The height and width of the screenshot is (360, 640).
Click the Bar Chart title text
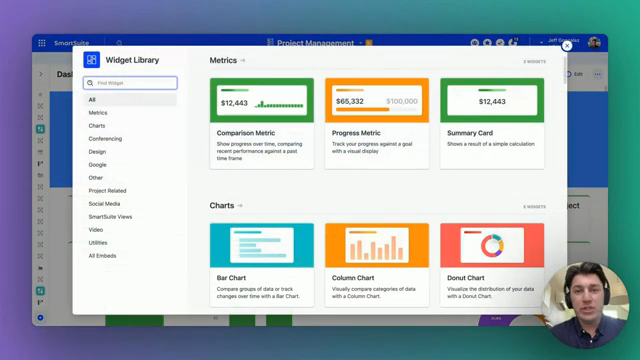coord(231,278)
